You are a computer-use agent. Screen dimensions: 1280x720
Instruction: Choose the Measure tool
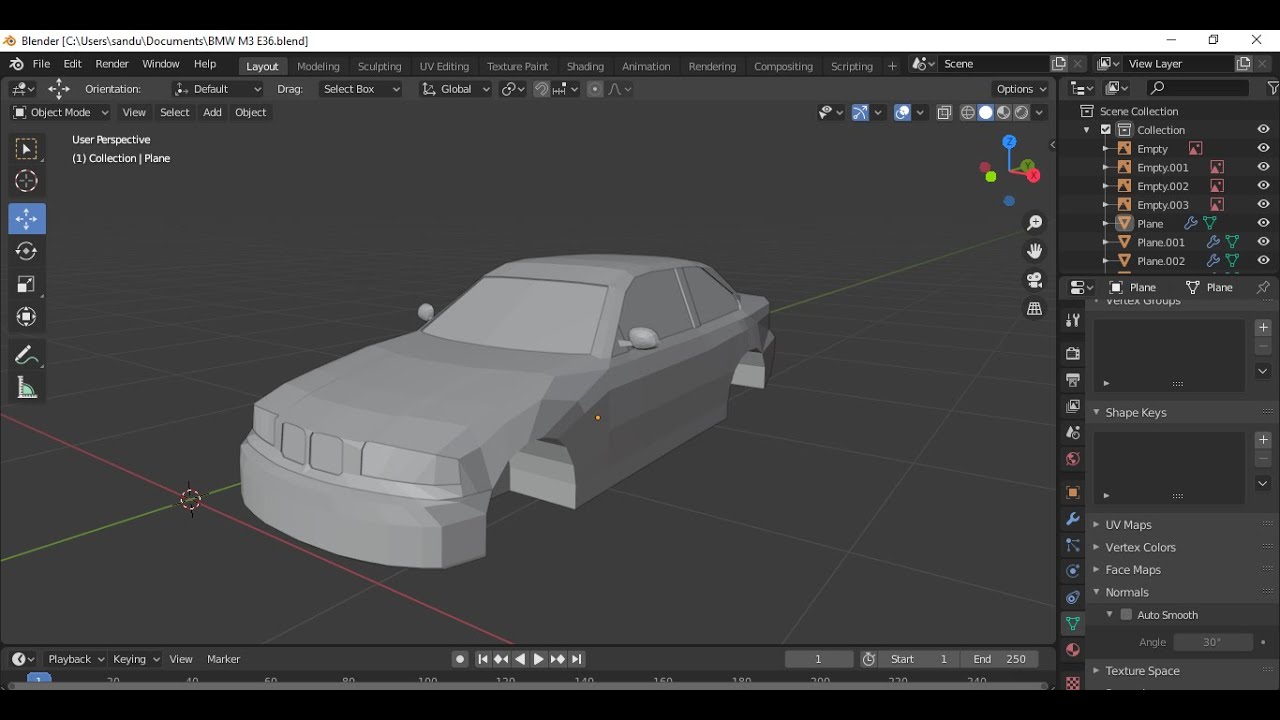26,389
